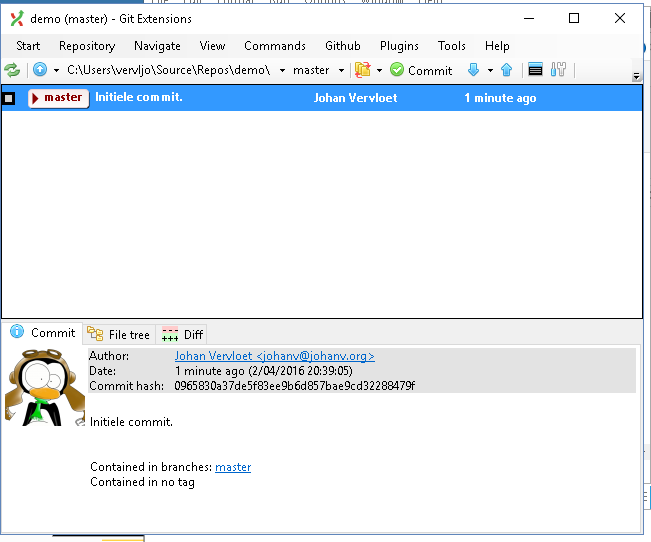Open the Commands menu

(275, 46)
